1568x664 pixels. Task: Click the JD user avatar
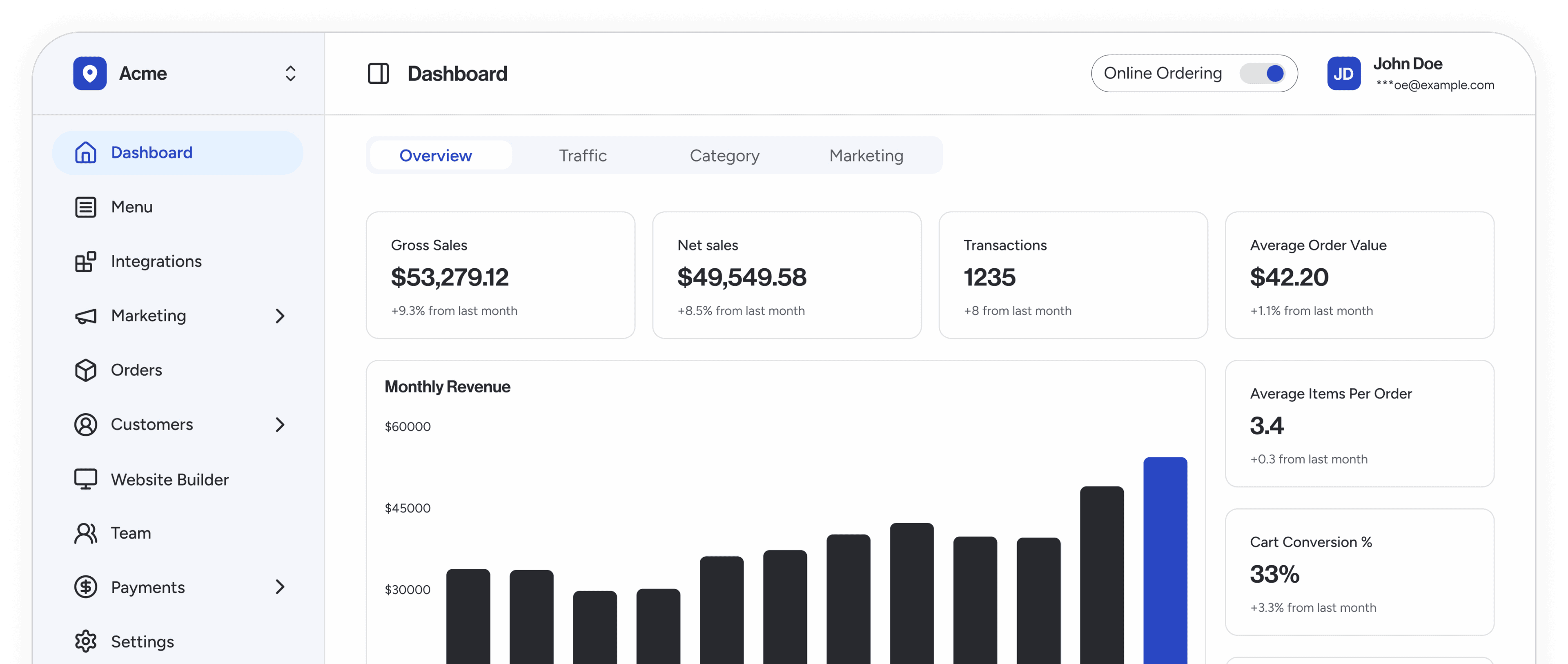point(1344,72)
